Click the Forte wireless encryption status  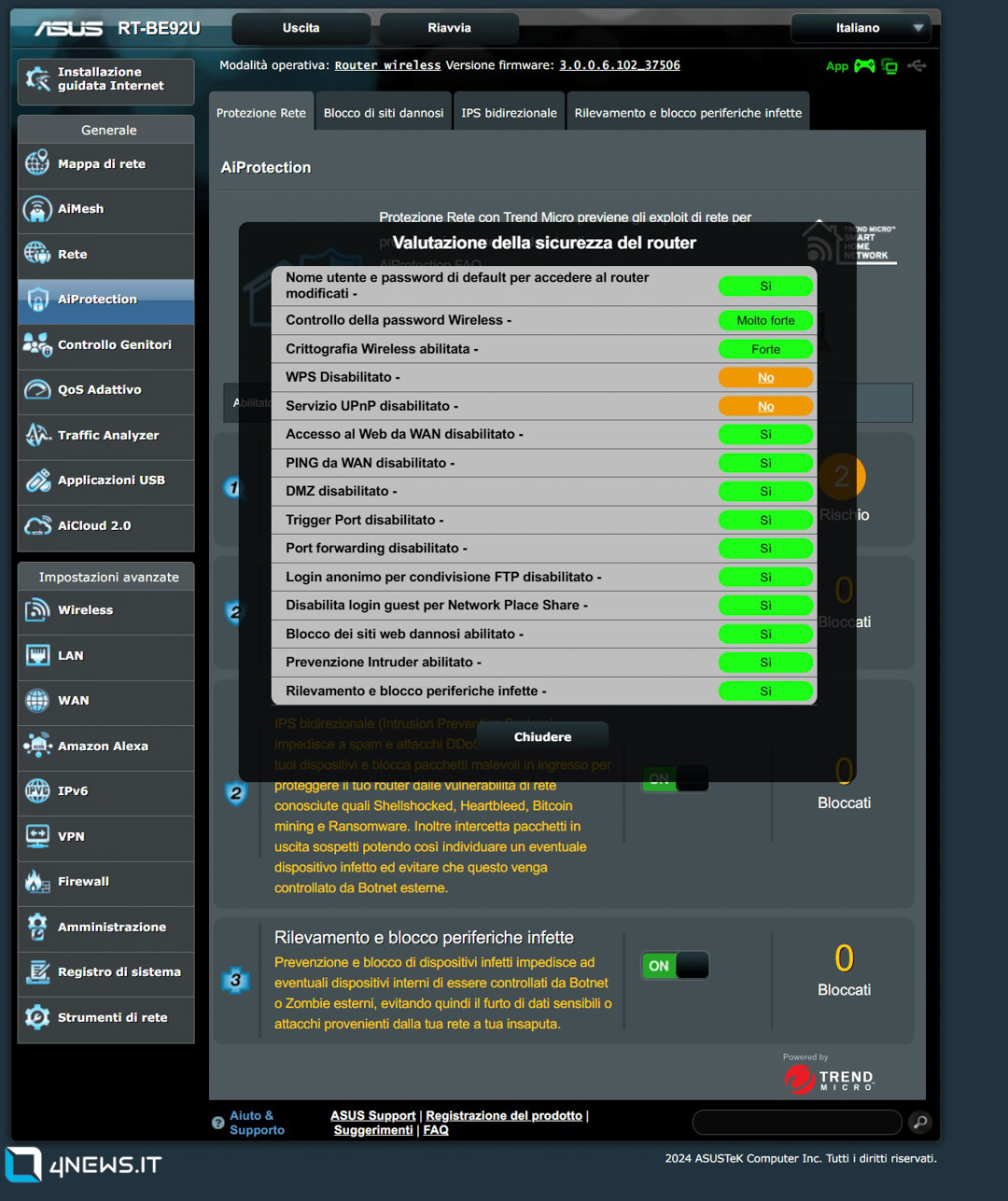(x=766, y=350)
